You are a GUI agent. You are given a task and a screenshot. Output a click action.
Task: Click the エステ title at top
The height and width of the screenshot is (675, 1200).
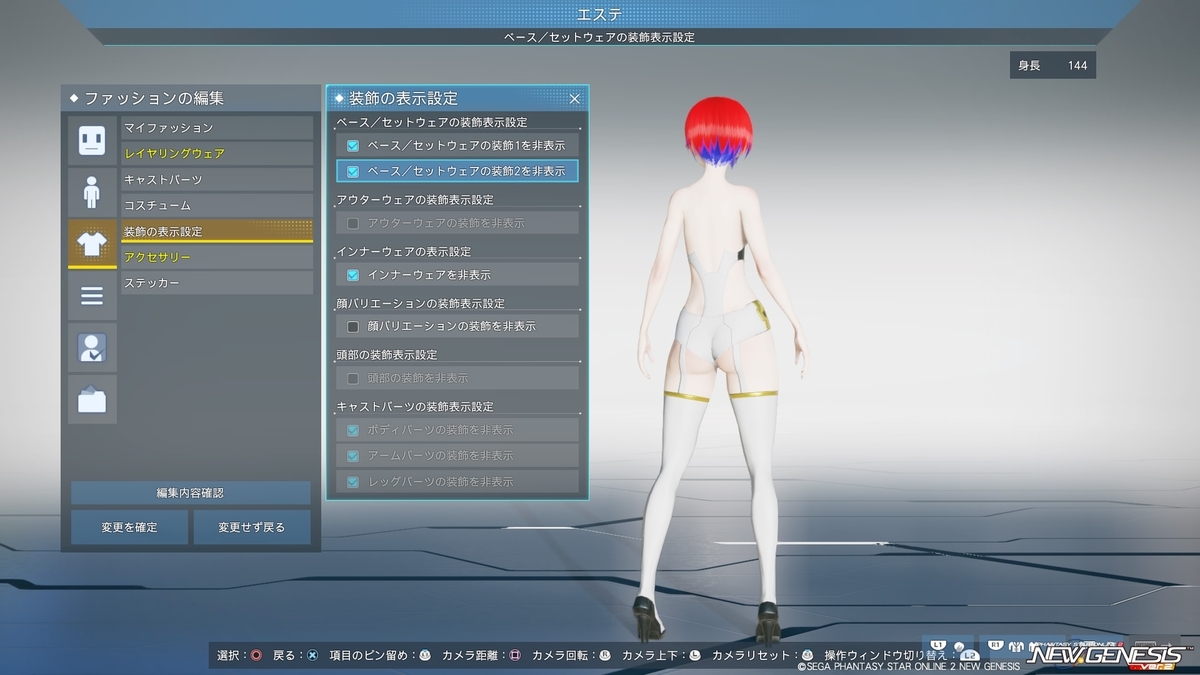[600, 13]
